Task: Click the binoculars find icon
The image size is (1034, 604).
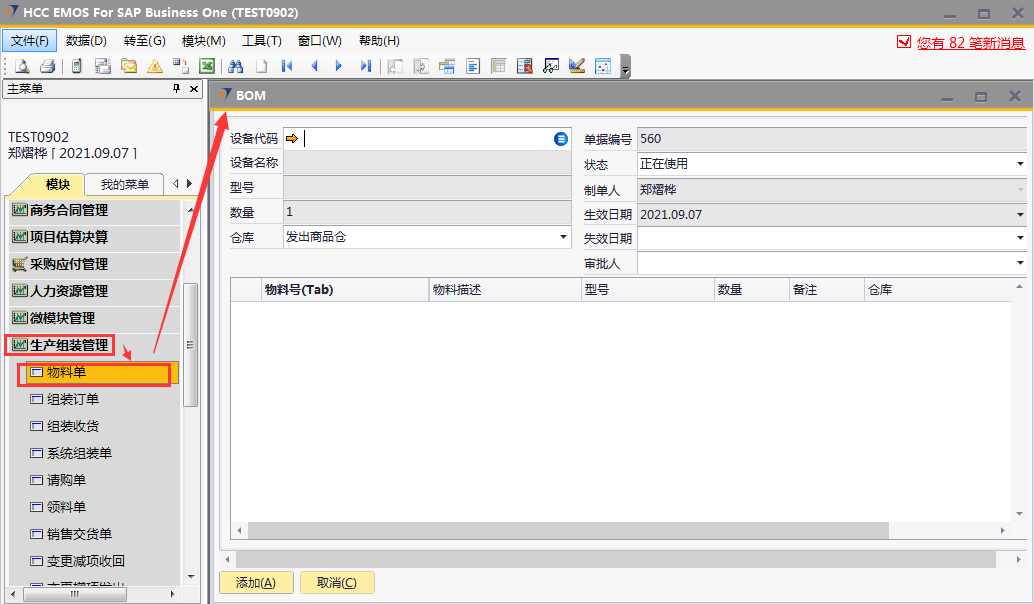Action: click(236, 66)
